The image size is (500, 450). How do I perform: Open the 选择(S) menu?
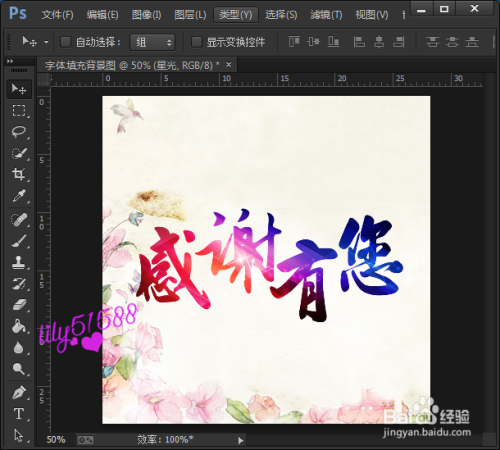pos(281,15)
